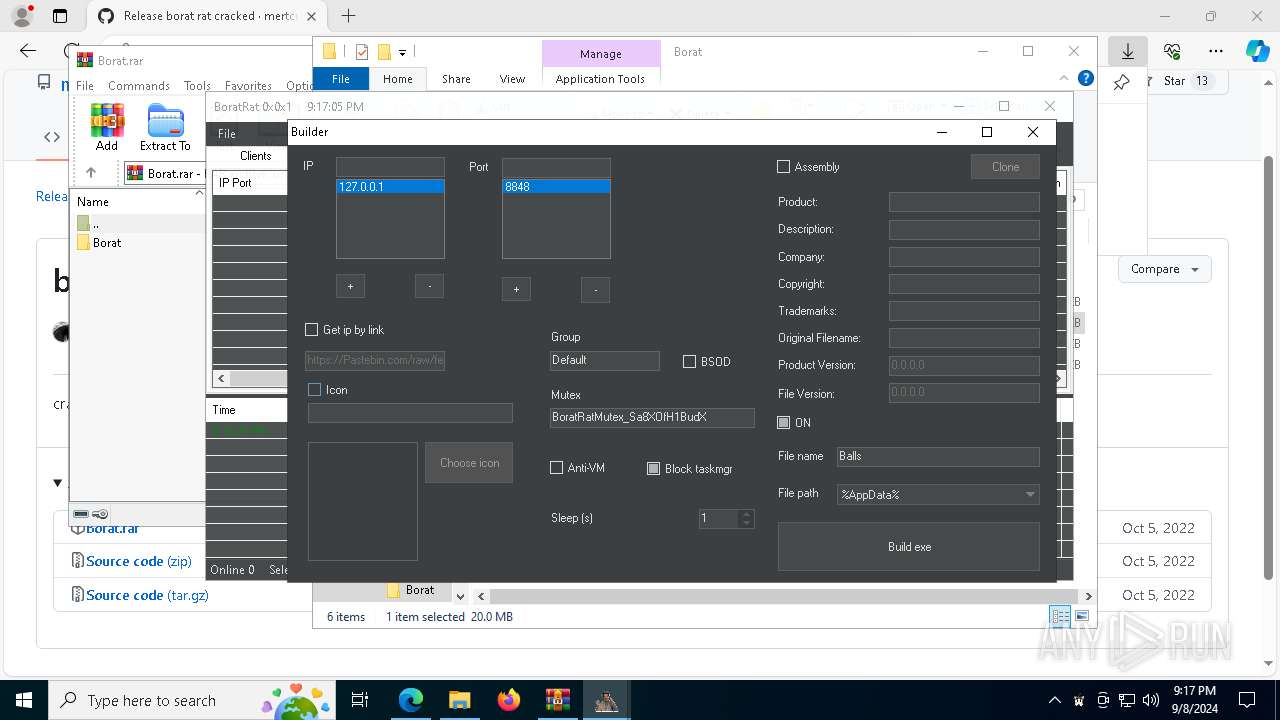Click the File name field containing Balls
The image size is (1280, 720).
point(938,456)
